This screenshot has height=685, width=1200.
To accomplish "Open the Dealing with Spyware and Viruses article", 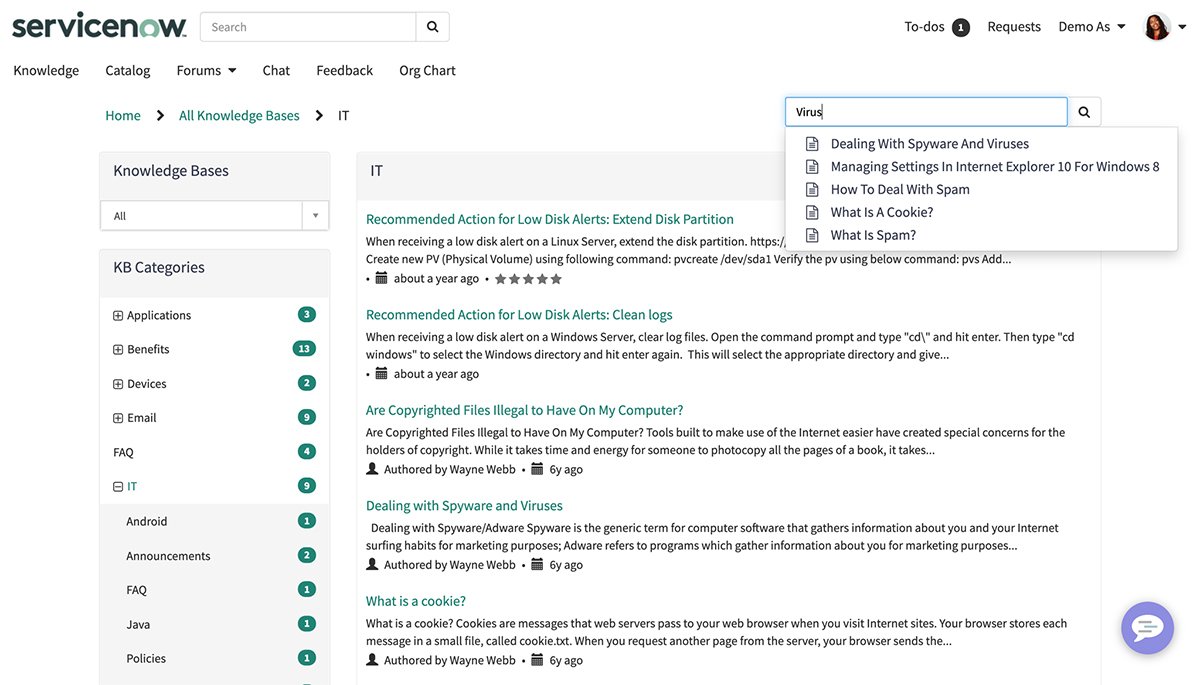I will point(464,506).
